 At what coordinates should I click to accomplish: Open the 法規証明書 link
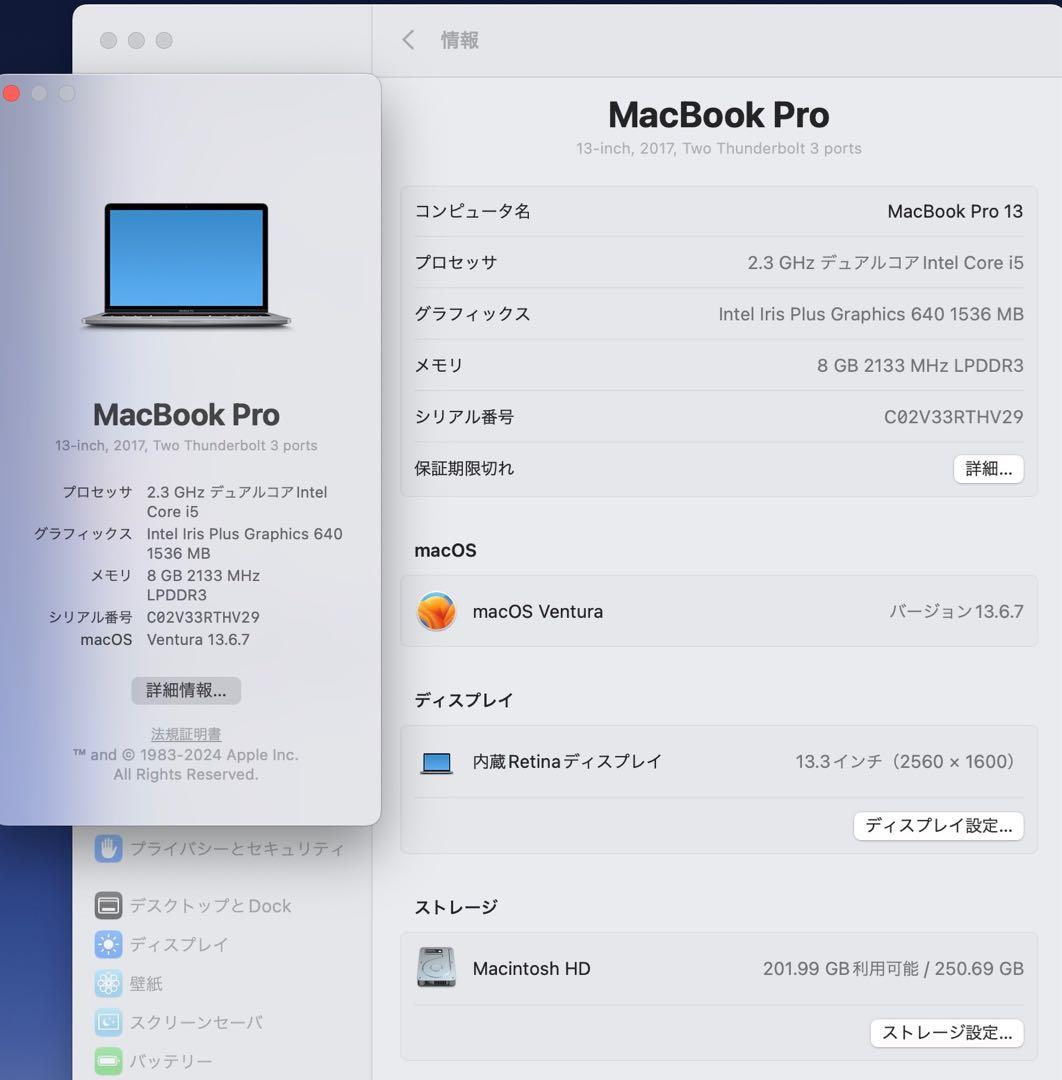point(185,733)
